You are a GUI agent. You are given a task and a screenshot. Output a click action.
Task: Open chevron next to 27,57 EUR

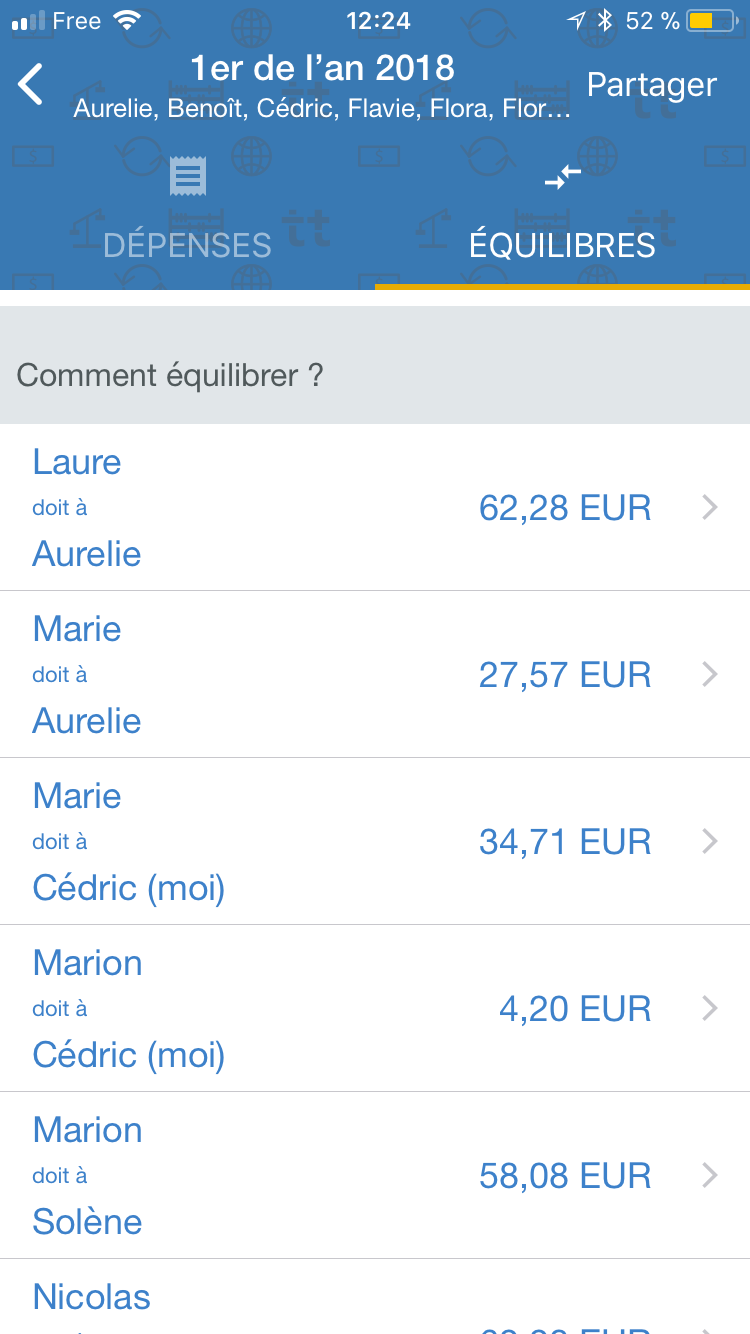tap(710, 675)
